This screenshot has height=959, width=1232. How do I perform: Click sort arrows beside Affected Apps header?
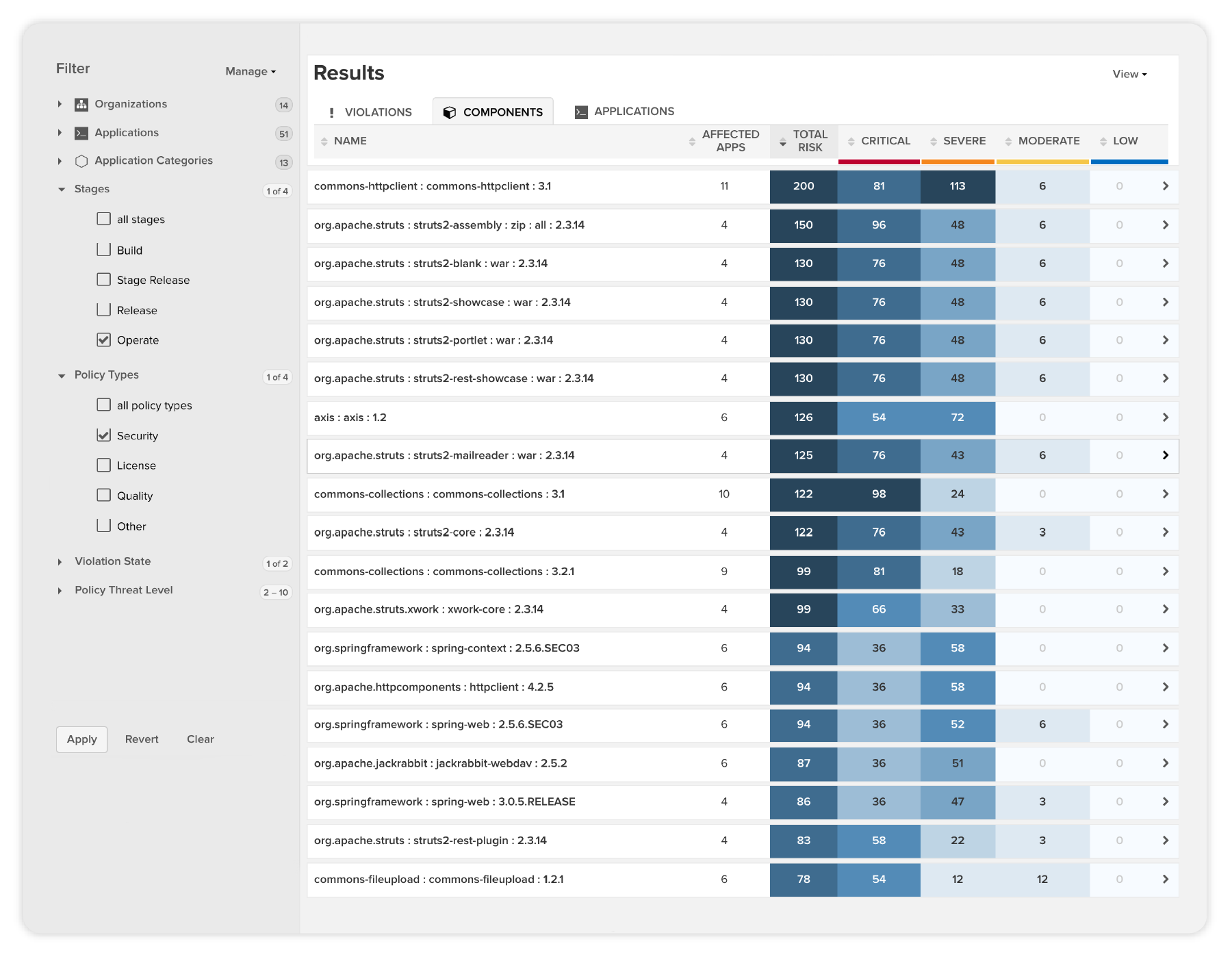pyautogui.click(x=692, y=141)
